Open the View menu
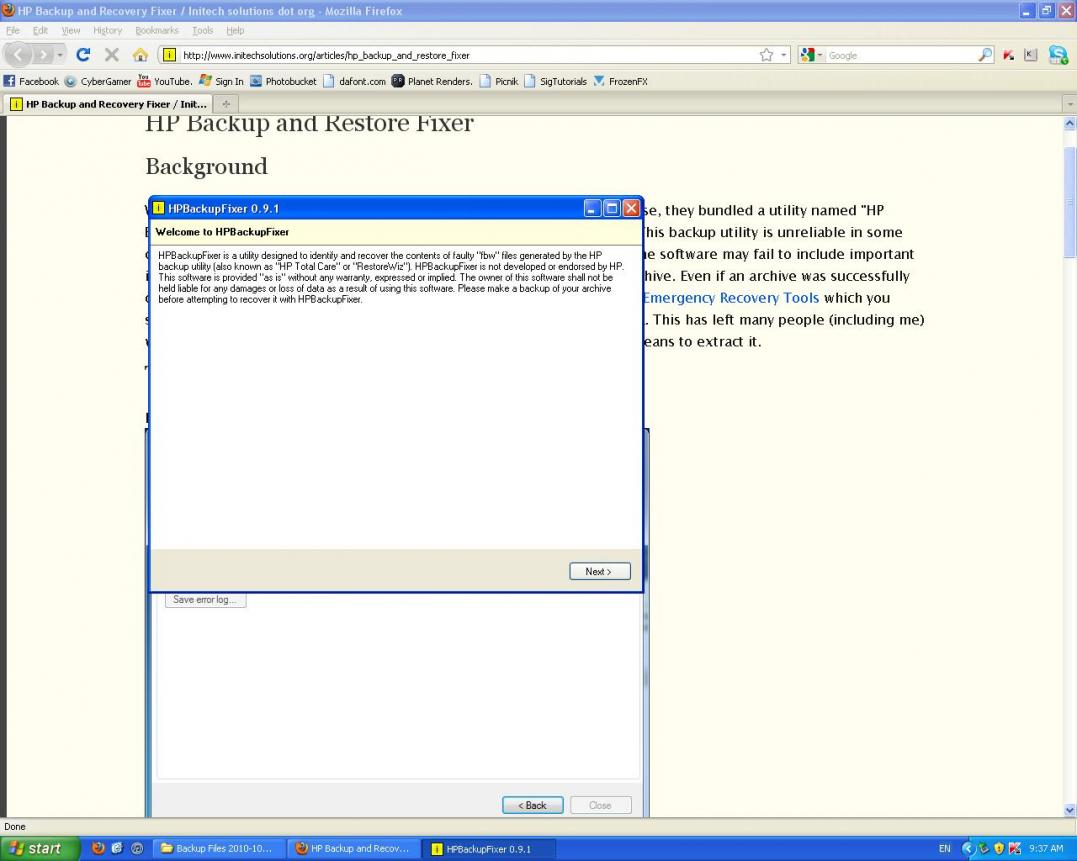 coord(71,30)
